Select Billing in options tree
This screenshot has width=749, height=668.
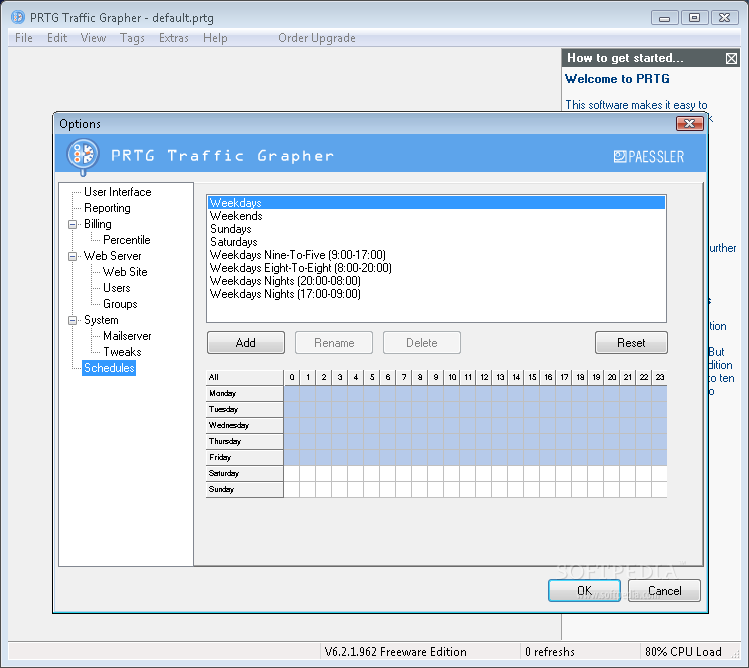point(97,224)
